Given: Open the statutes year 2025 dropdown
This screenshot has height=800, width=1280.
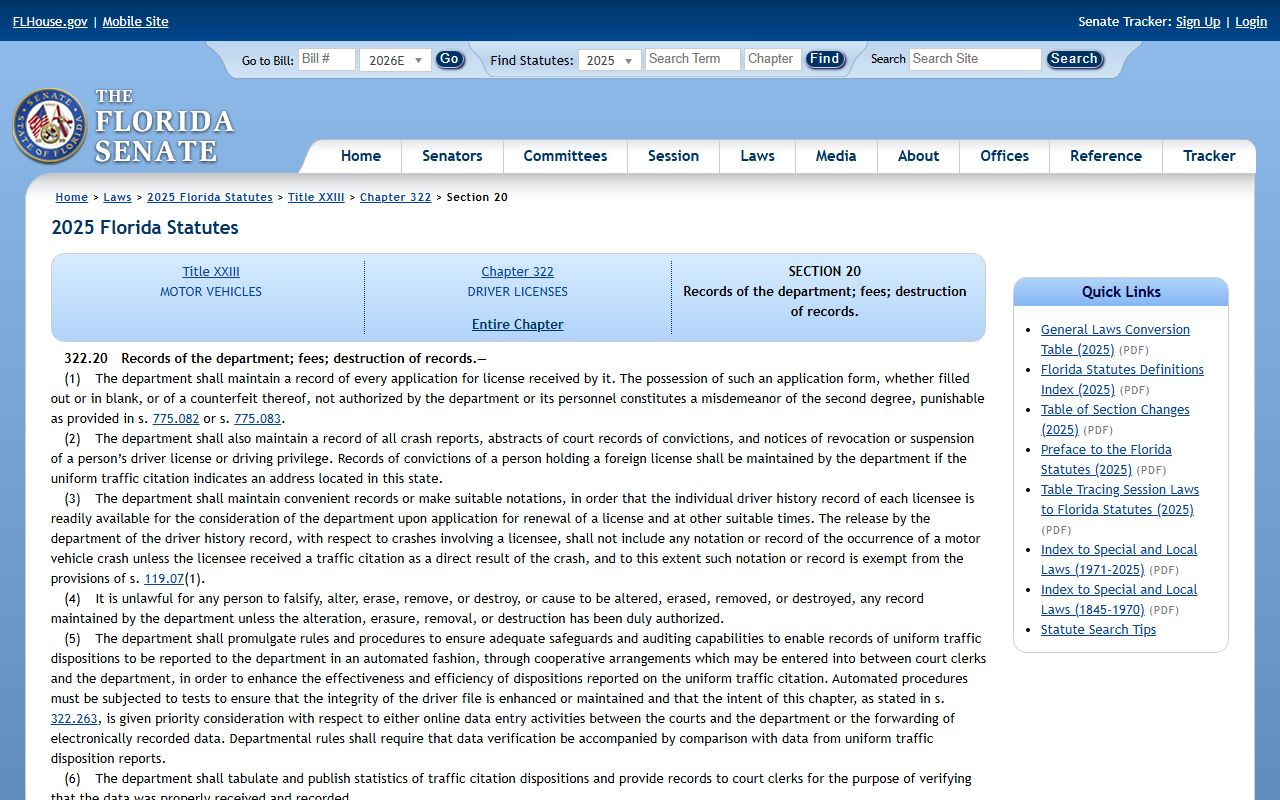Looking at the screenshot, I should click(610, 60).
